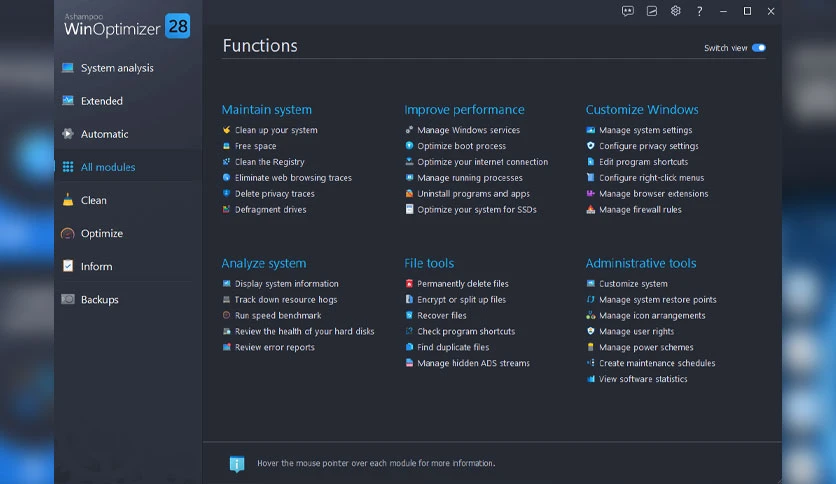
Task: Click the Backups icon in sidebar
Action: (x=68, y=299)
